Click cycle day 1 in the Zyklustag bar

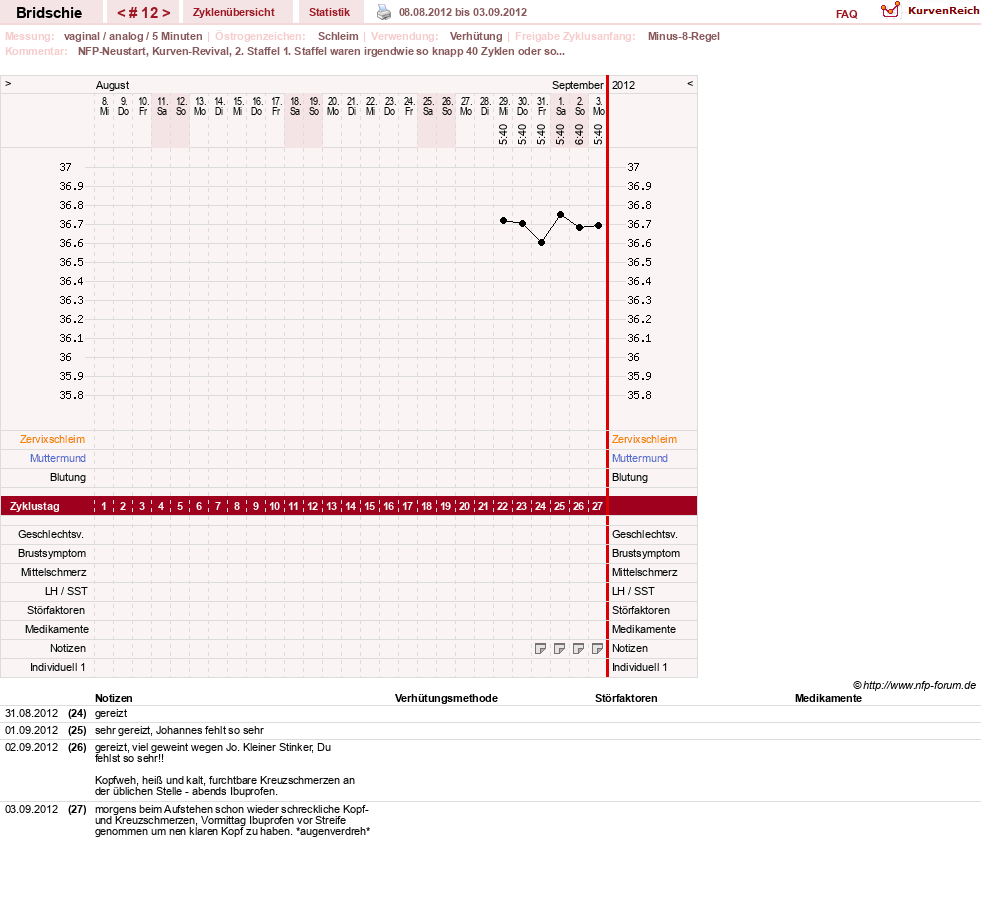(x=104, y=506)
